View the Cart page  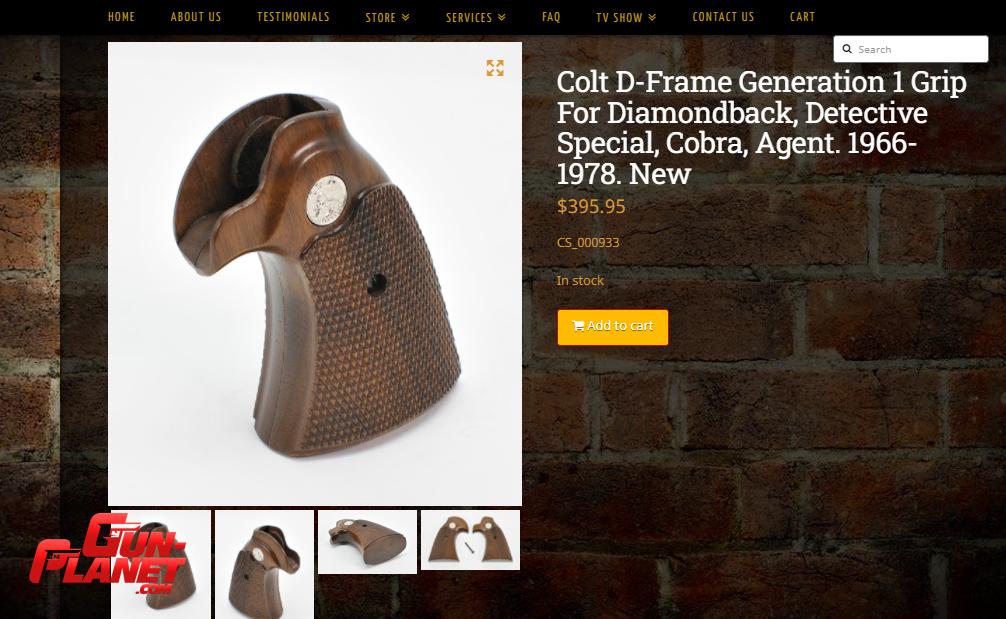point(802,17)
